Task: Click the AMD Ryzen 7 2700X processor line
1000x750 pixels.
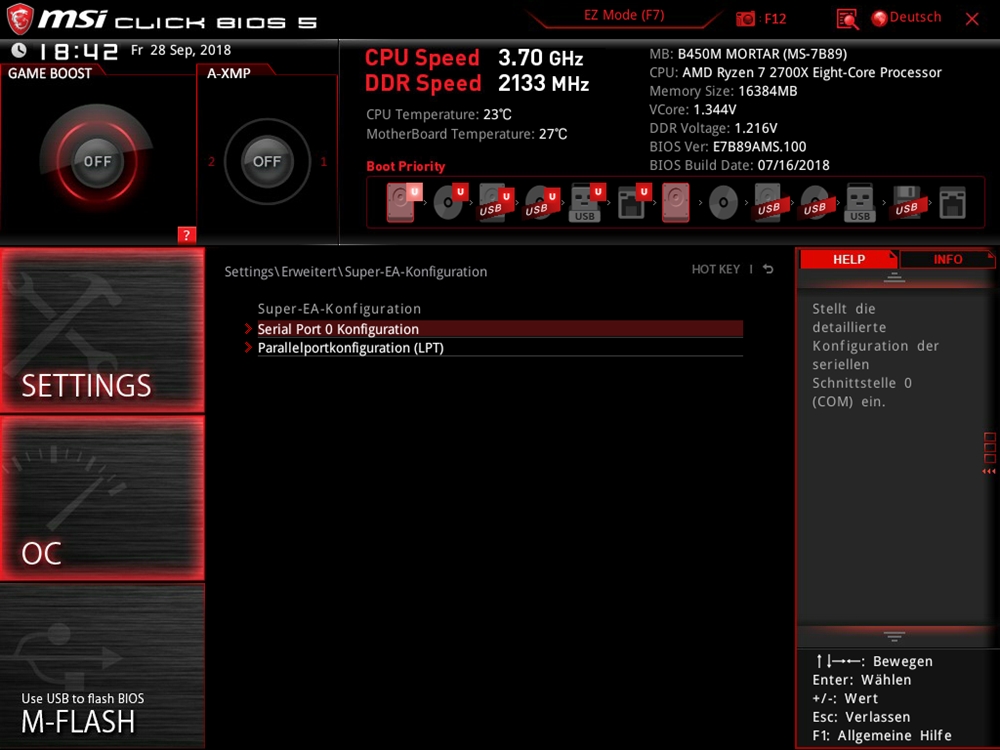Action: (795, 73)
